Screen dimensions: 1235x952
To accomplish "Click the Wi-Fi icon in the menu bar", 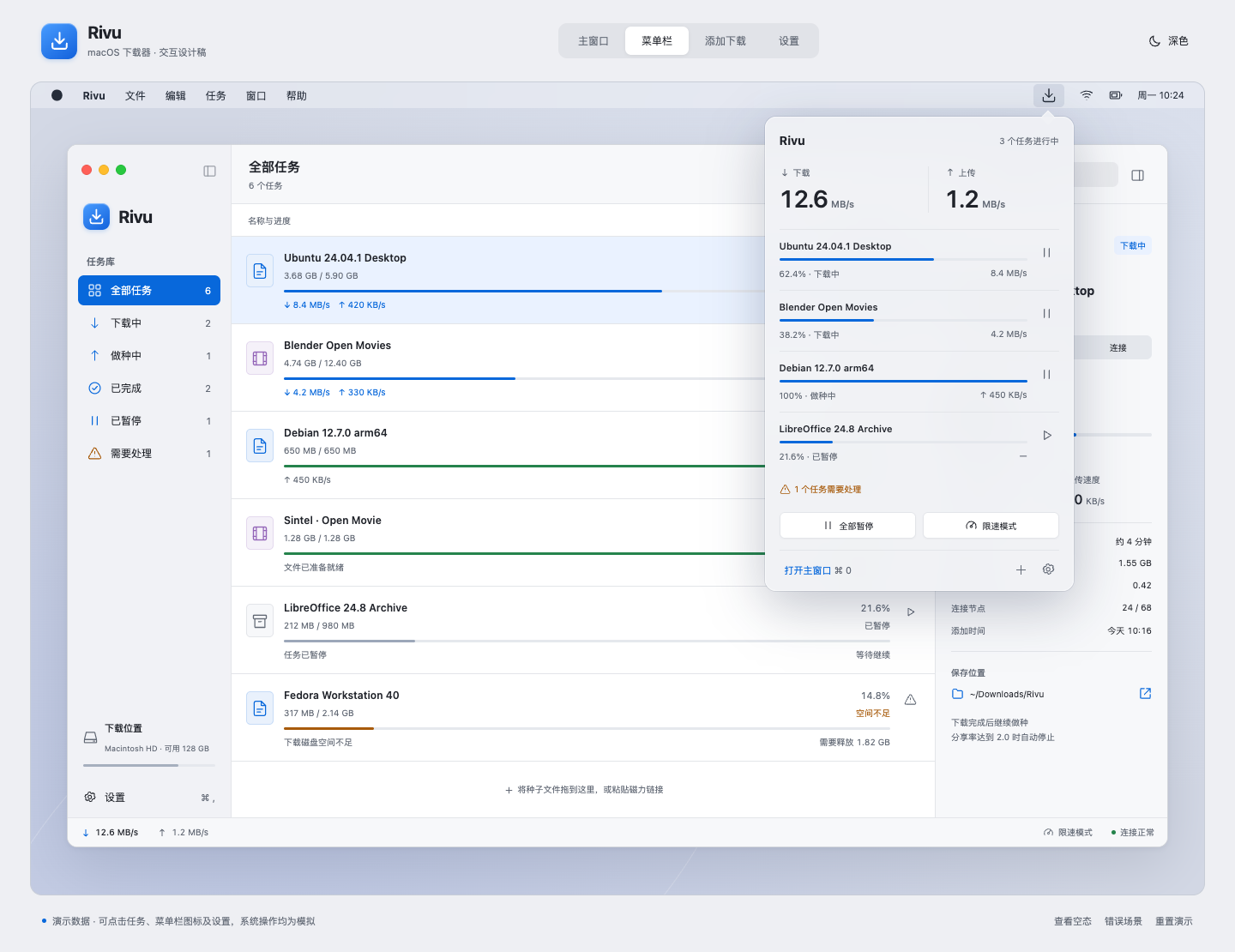I will point(1087,95).
